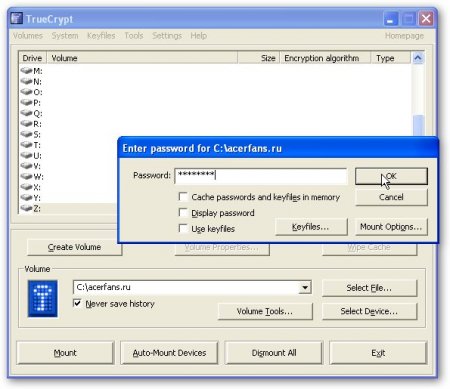
Task: Click the TrueCrypt volume logo icon
Action: 43,298
